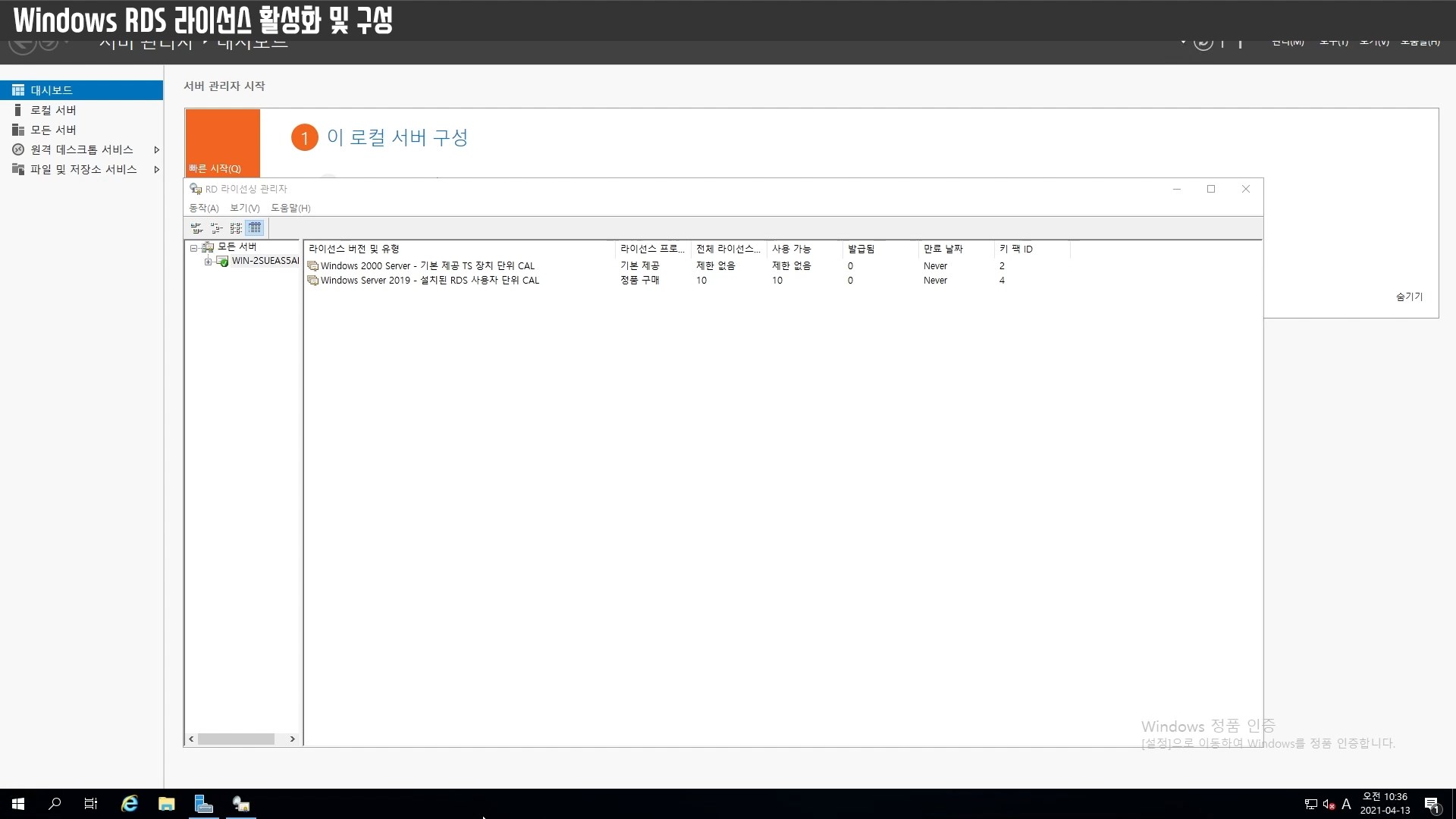The image size is (1456, 819).
Task: Collapse the 모든 서버 tree node
Action: pyautogui.click(x=193, y=247)
